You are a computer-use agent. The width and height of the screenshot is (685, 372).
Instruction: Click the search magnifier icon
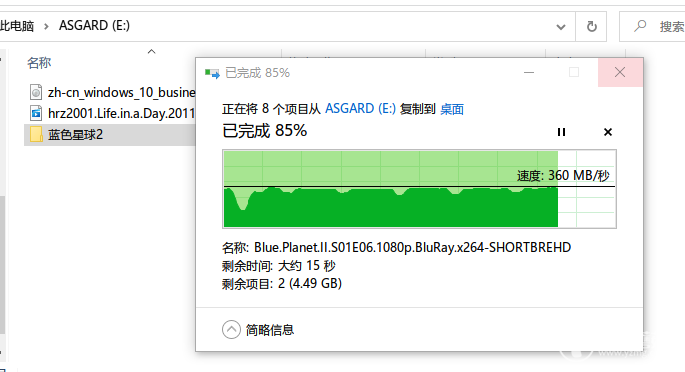click(x=640, y=26)
